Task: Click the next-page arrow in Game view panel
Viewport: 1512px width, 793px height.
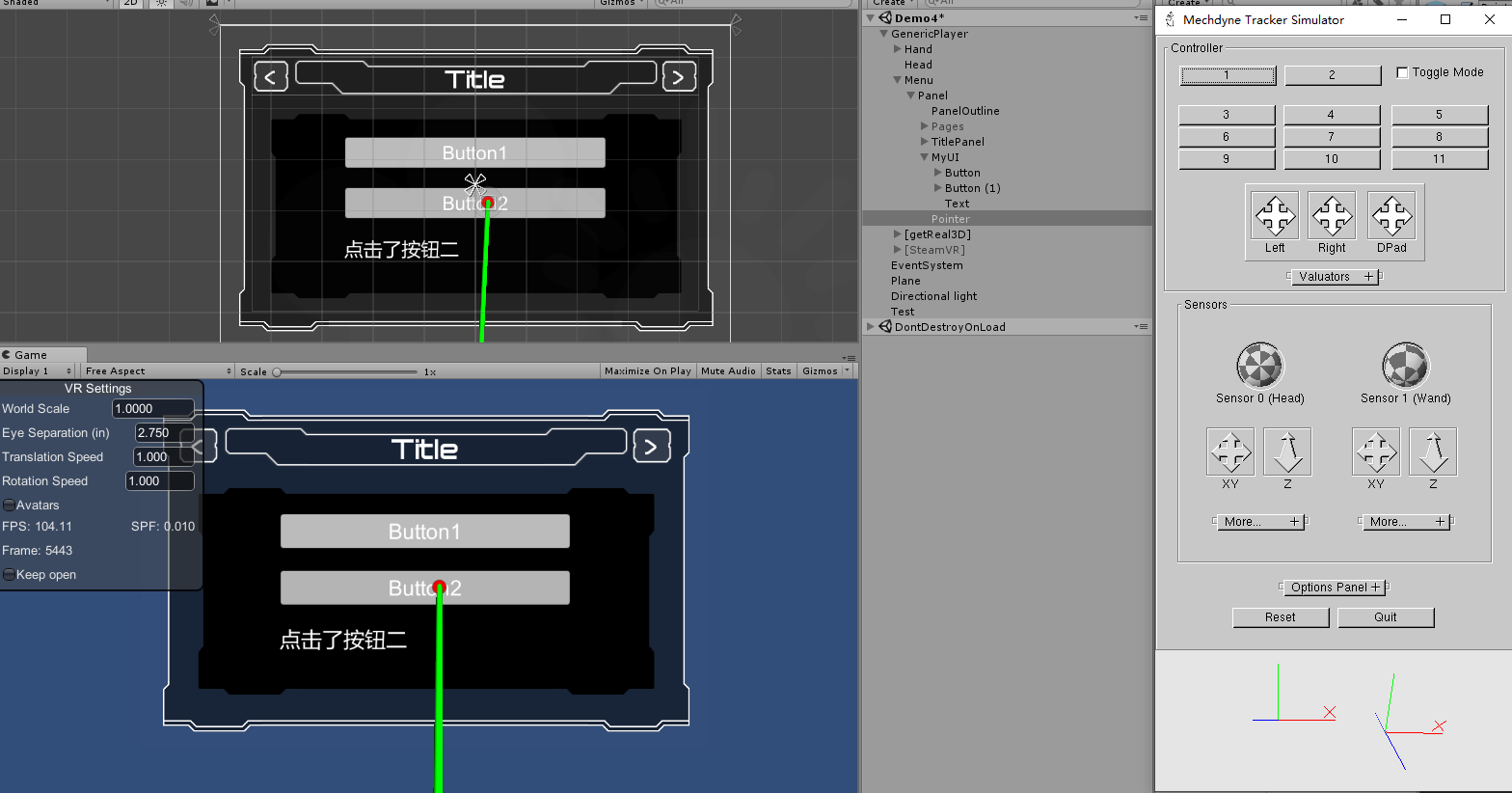Action: point(652,447)
